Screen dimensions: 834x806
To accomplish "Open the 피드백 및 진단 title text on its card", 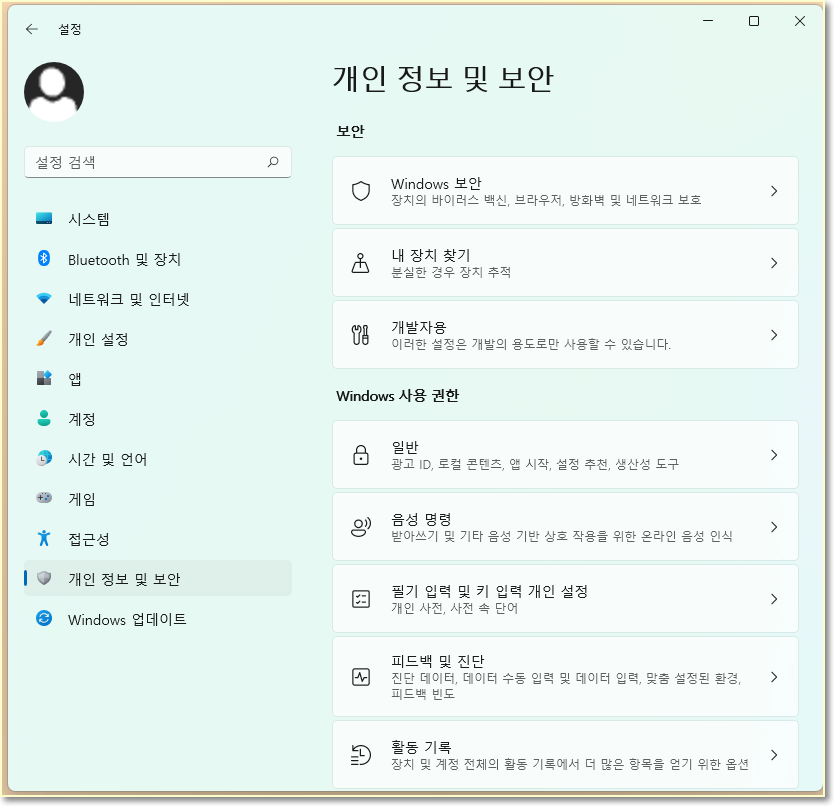I will (x=438, y=661).
